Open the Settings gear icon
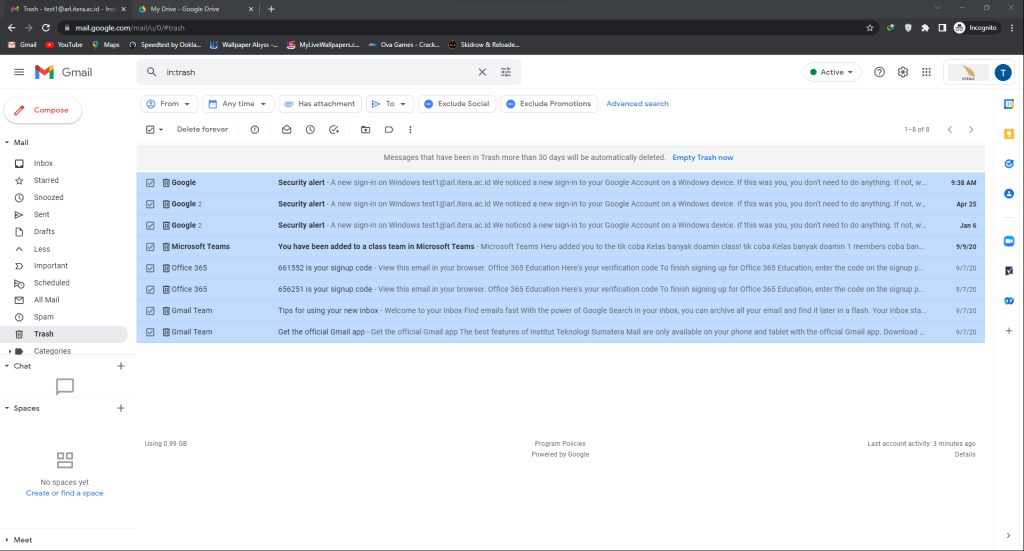 point(903,72)
